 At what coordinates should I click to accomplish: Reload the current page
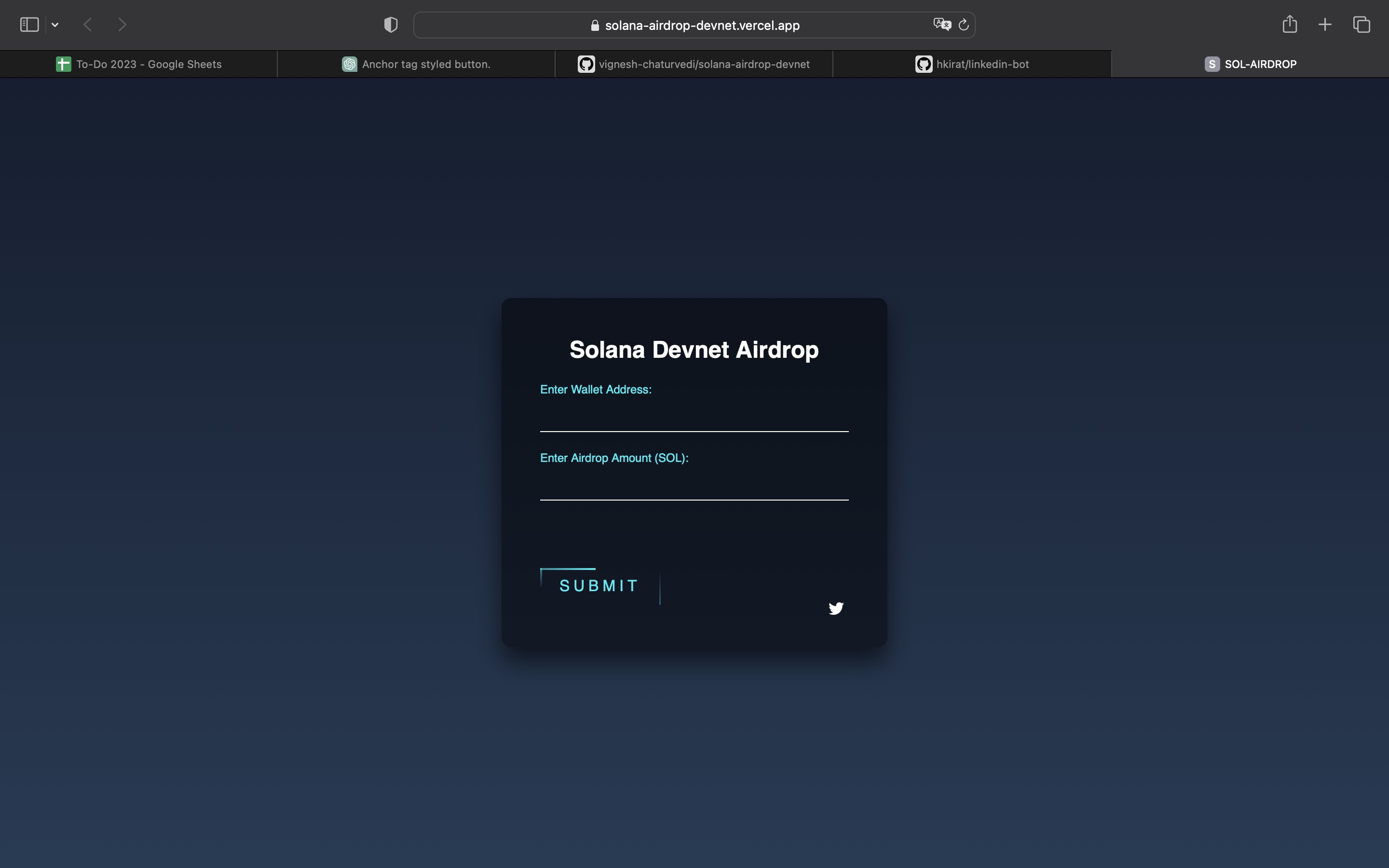pos(963,24)
